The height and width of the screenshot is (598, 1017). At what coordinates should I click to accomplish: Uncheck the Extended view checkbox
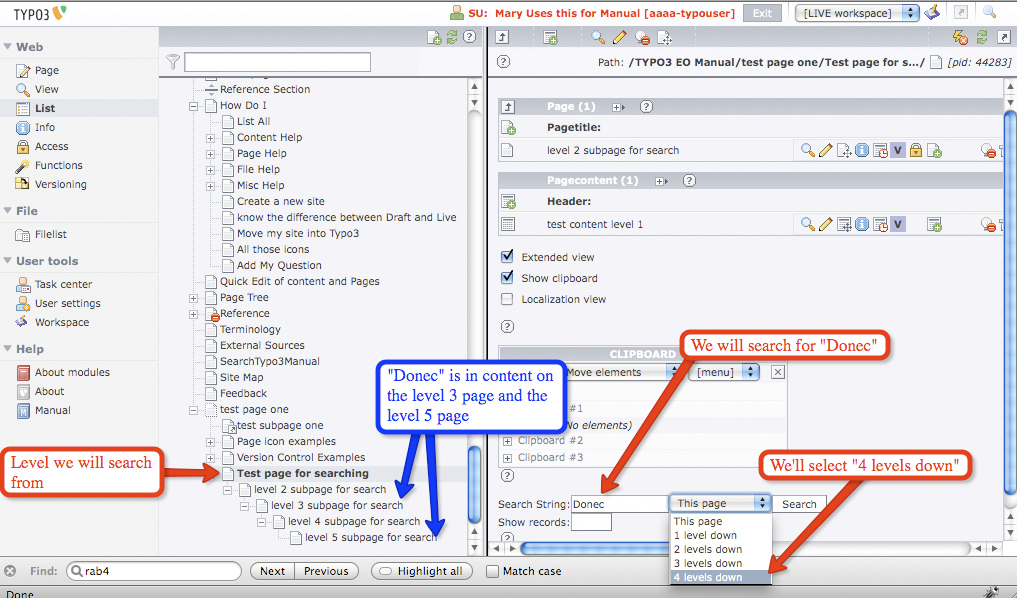click(x=507, y=257)
